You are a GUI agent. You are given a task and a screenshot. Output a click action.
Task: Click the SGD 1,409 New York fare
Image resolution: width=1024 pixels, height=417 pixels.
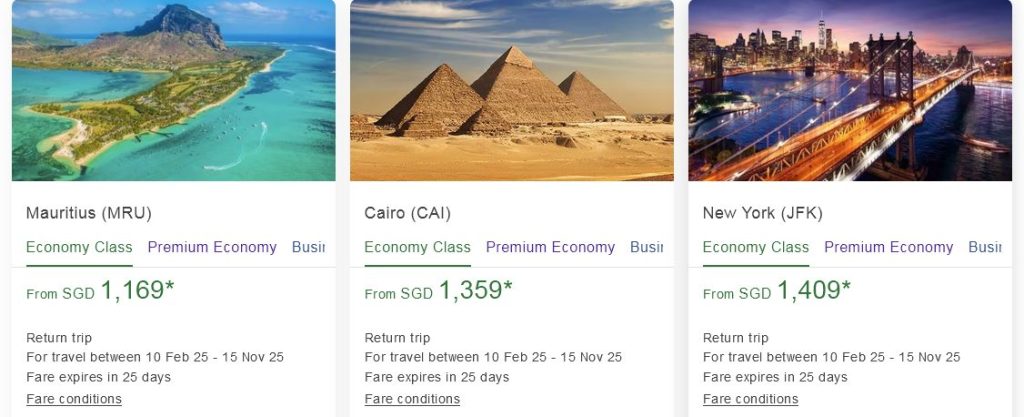point(813,291)
